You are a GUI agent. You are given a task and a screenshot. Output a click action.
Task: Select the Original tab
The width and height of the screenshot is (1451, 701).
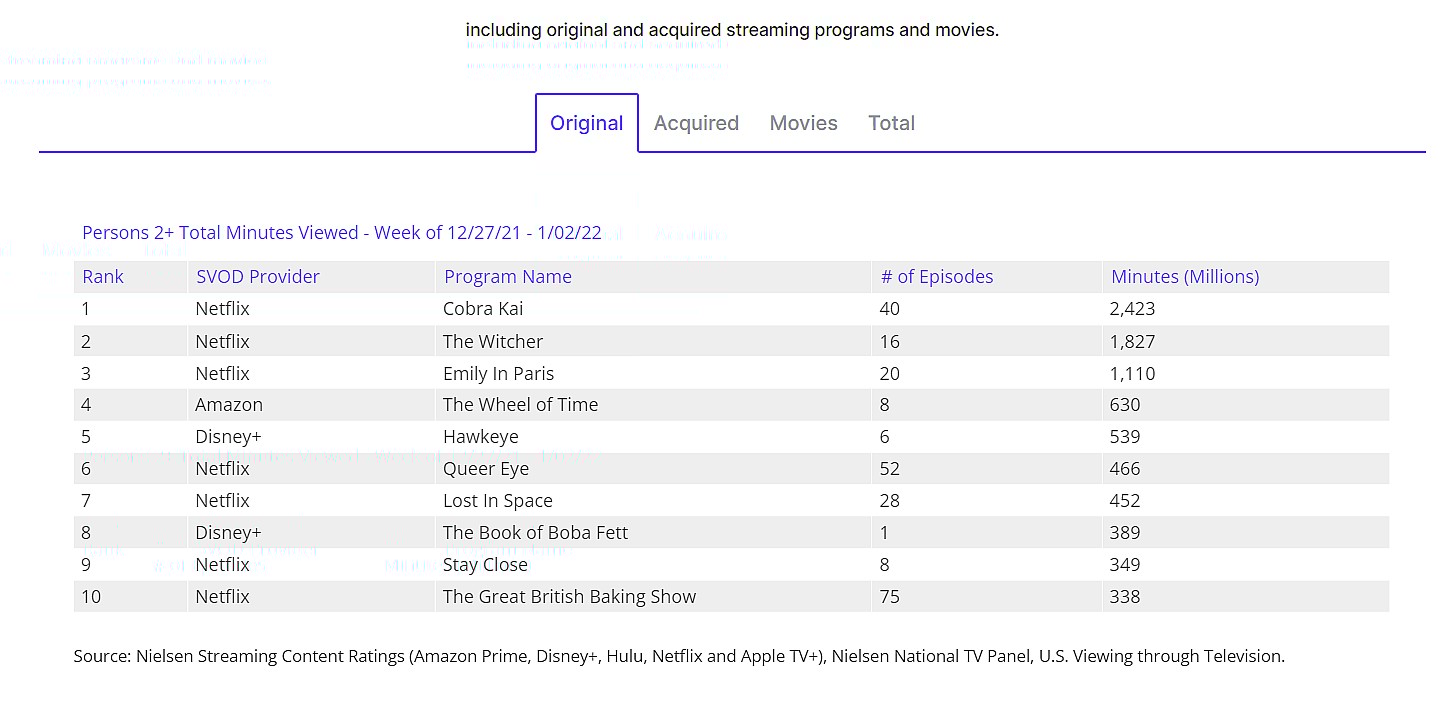586,123
